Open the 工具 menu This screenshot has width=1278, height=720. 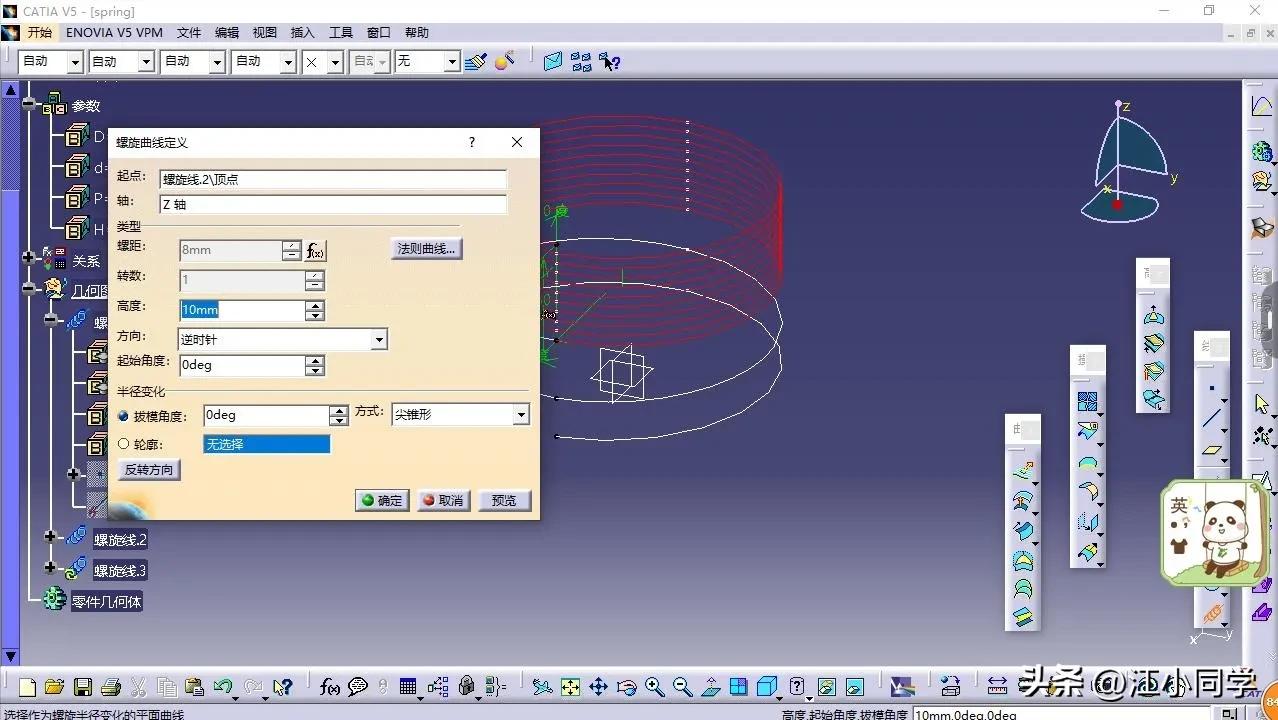point(341,33)
